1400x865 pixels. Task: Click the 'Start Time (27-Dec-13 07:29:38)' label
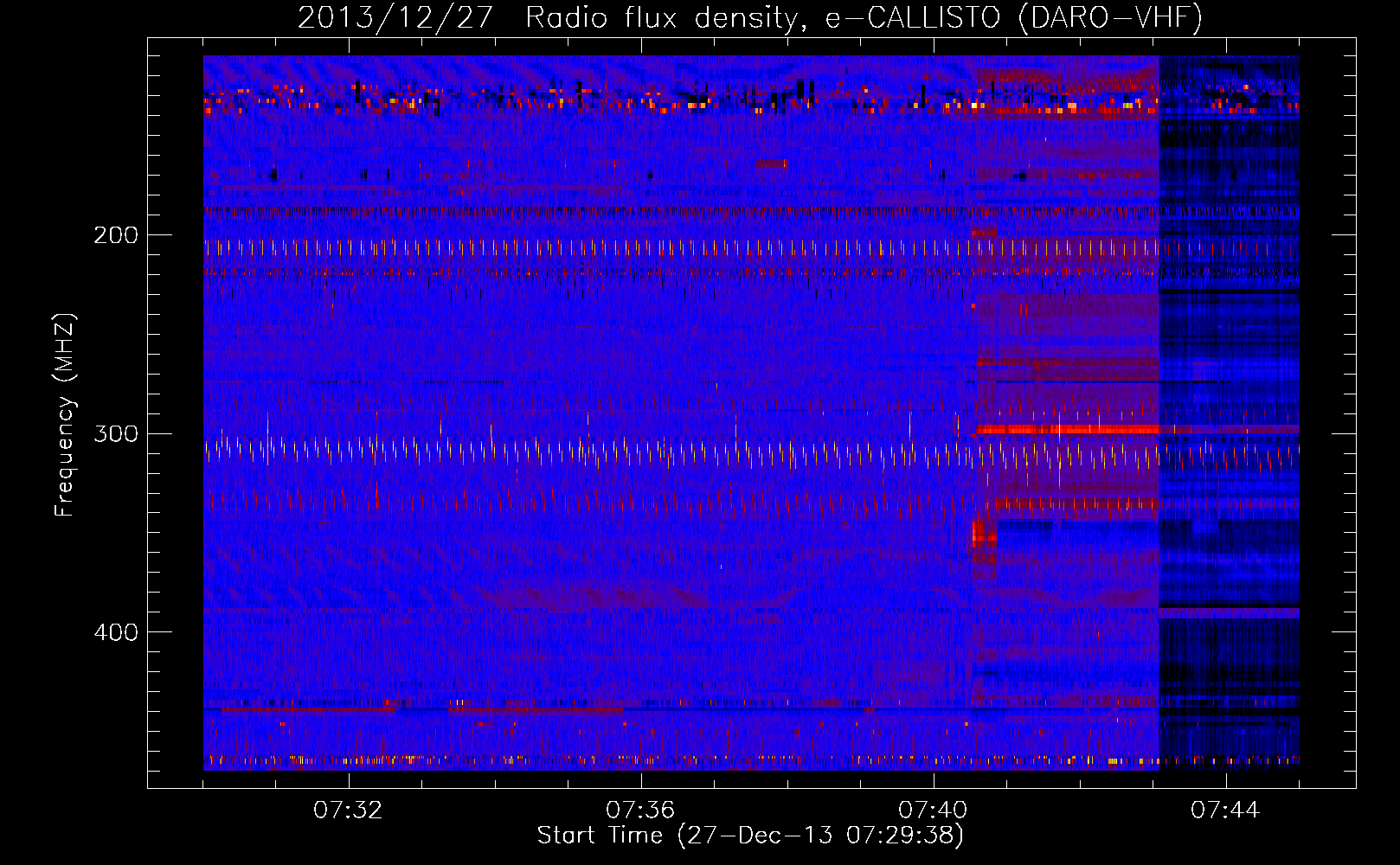click(x=750, y=836)
